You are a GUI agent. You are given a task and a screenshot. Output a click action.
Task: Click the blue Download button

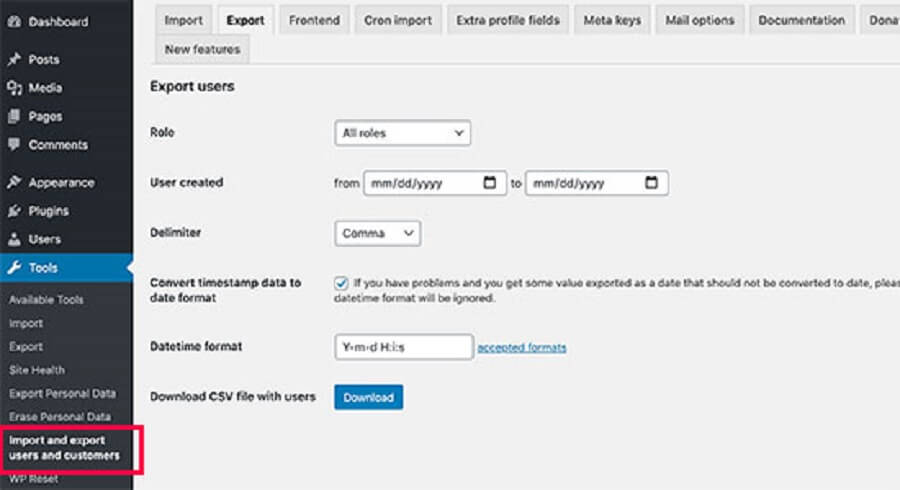(368, 397)
